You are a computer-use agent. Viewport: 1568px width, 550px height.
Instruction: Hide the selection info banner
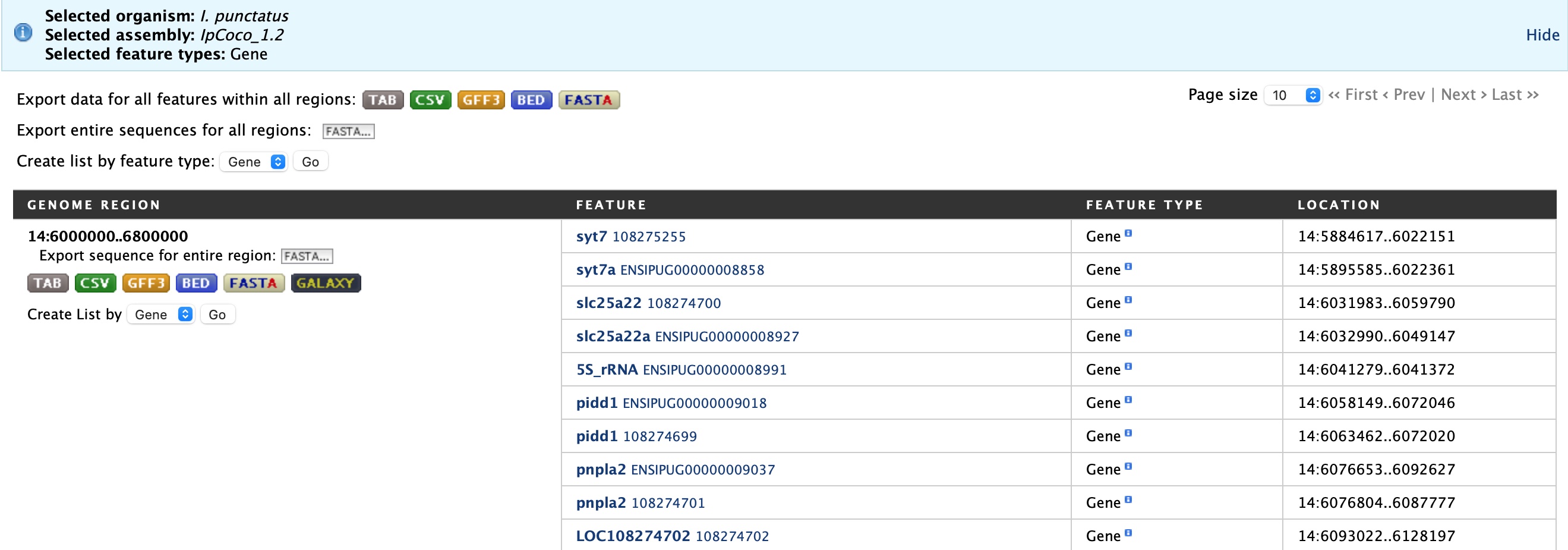pyautogui.click(x=1542, y=35)
